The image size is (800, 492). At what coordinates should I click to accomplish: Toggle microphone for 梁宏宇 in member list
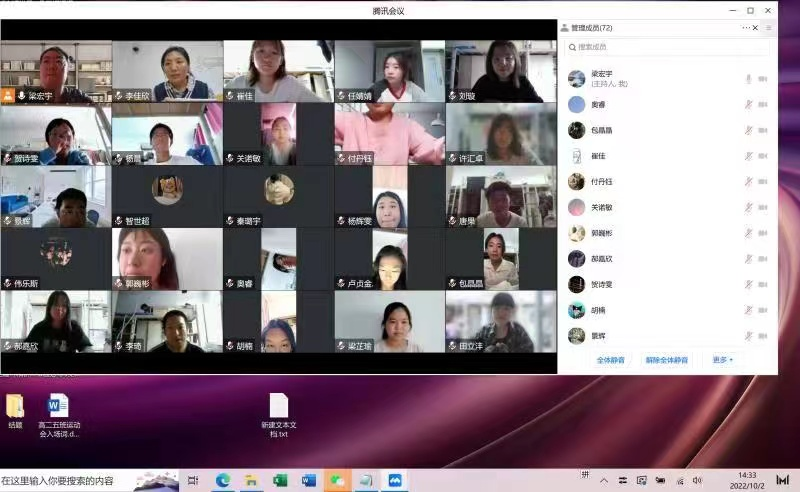coord(747,79)
